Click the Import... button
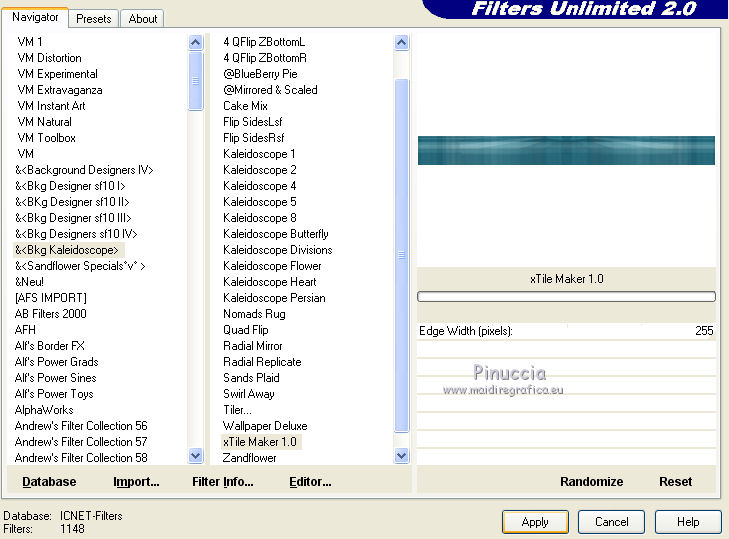Screen dimensions: 729x539 click(136, 481)
